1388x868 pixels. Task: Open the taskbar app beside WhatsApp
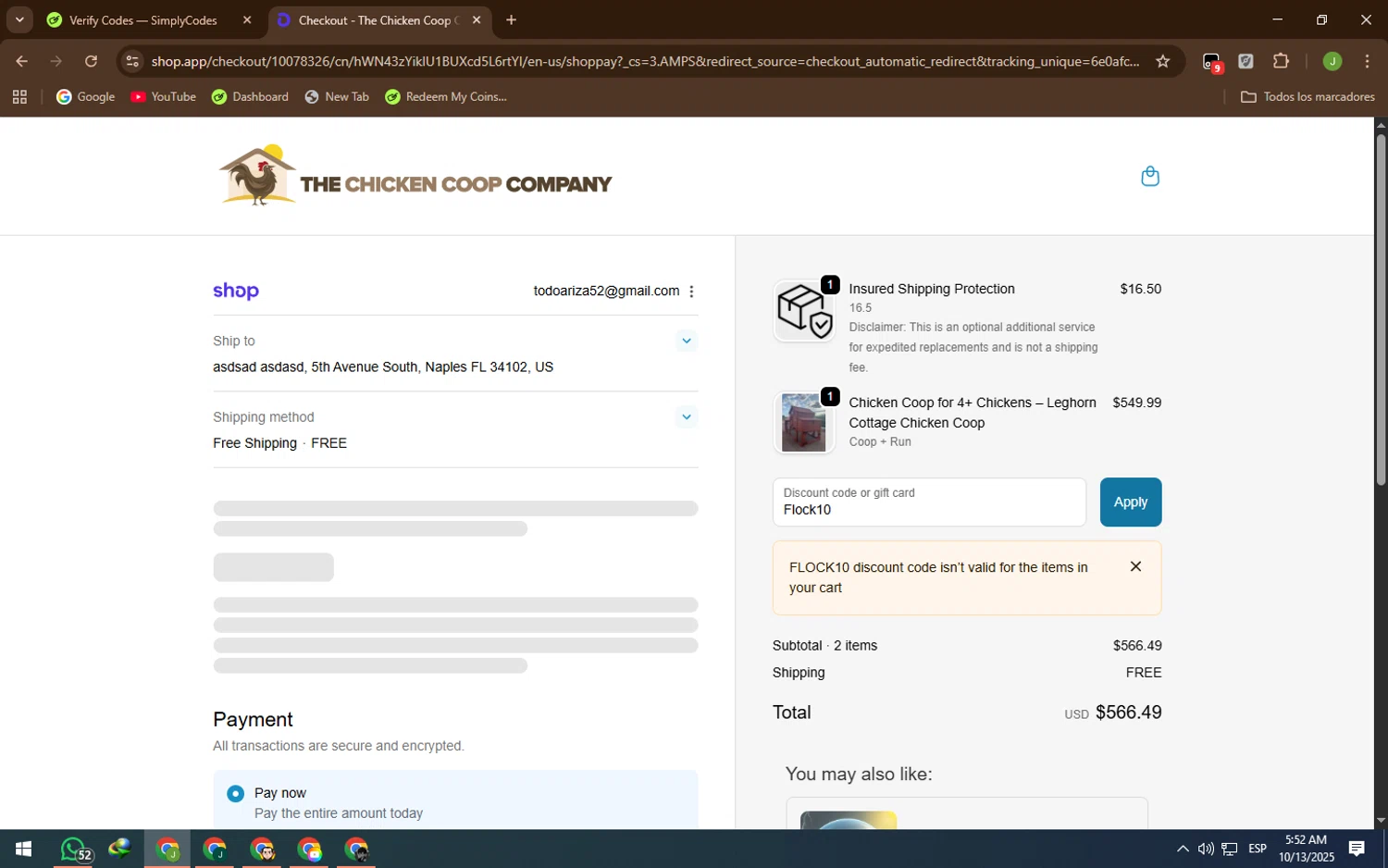pyautogui.click(x=120, y=849)
